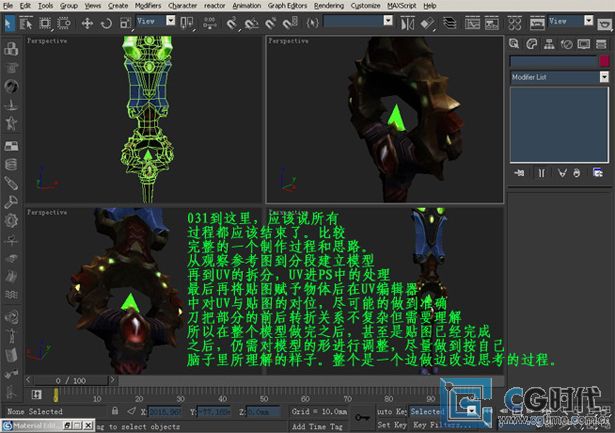Toggle the Selection Lock padlock

point(115,411)
